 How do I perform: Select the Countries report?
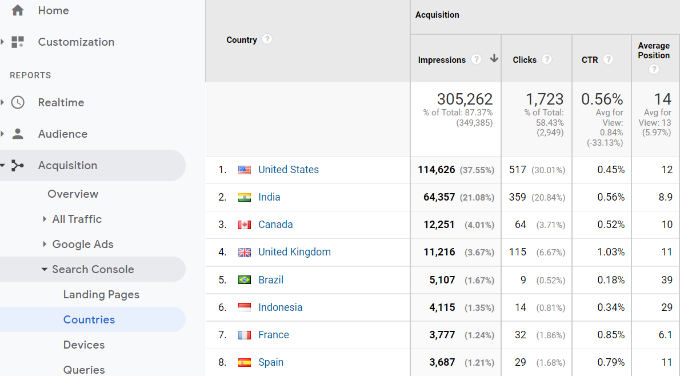pyautogui.click(x=89, y=320)
